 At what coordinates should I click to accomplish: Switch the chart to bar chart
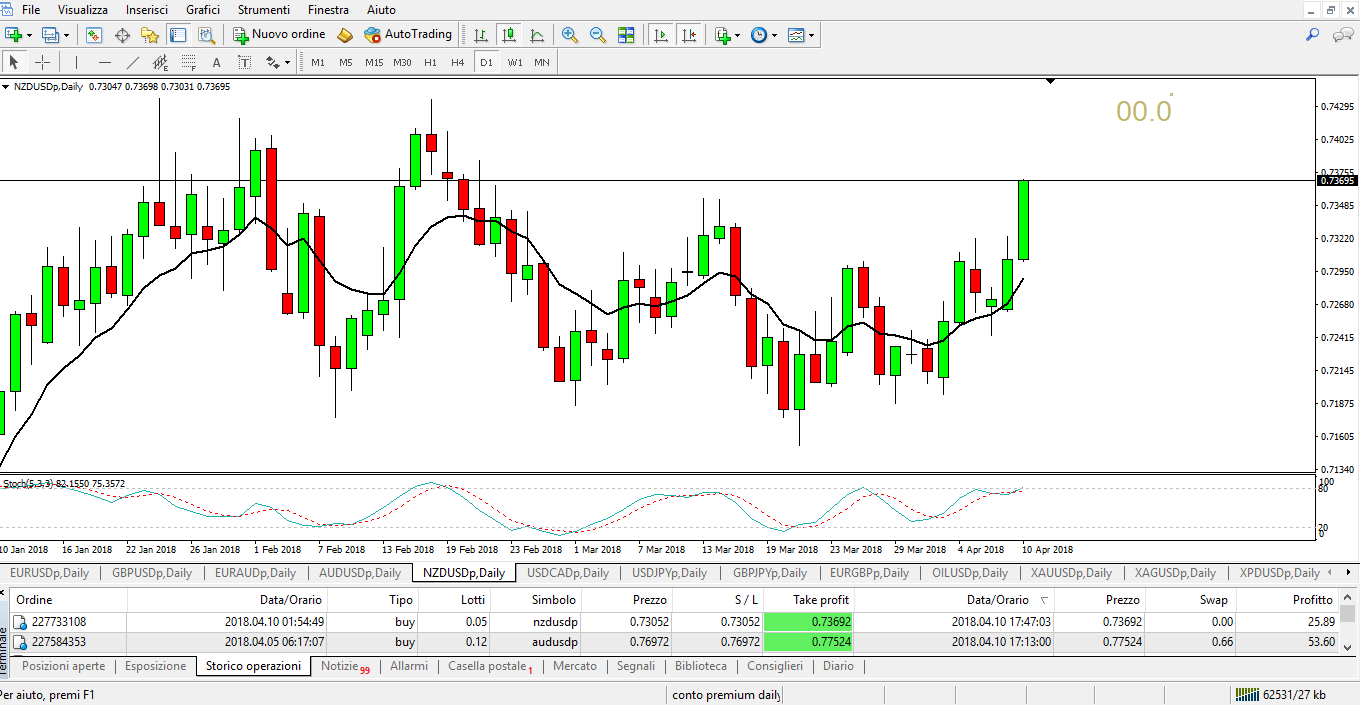(482, 35)
